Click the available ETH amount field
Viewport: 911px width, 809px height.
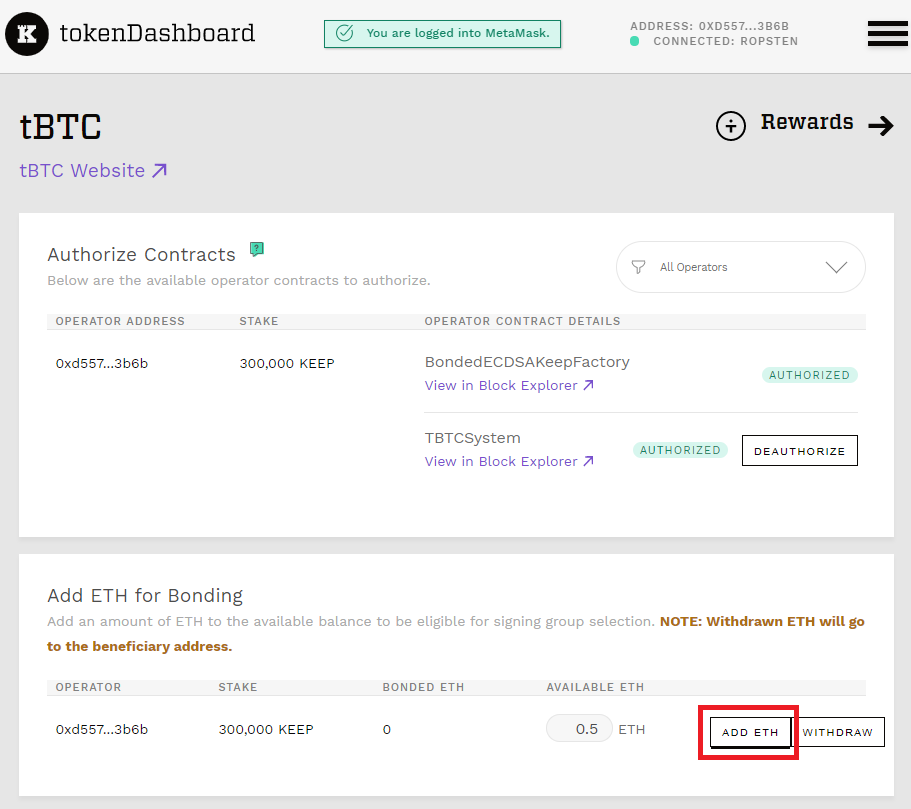click(x=579, y=729)
